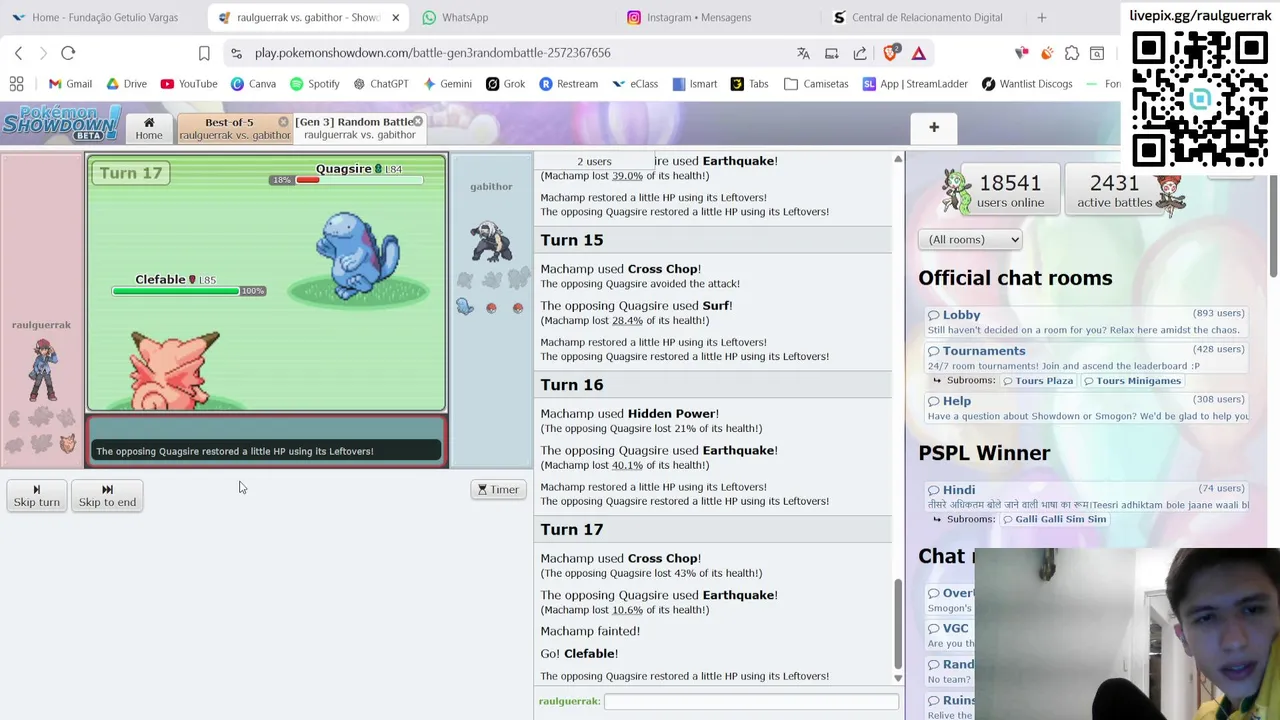
Task: Click the Pokémon Showdown logo
Action: coord(61,125)
